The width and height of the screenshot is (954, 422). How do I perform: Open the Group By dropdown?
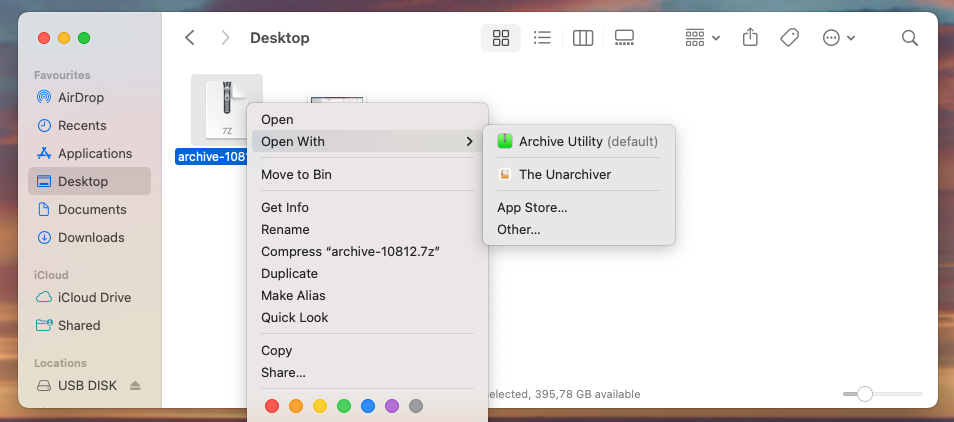click(703, 38)
